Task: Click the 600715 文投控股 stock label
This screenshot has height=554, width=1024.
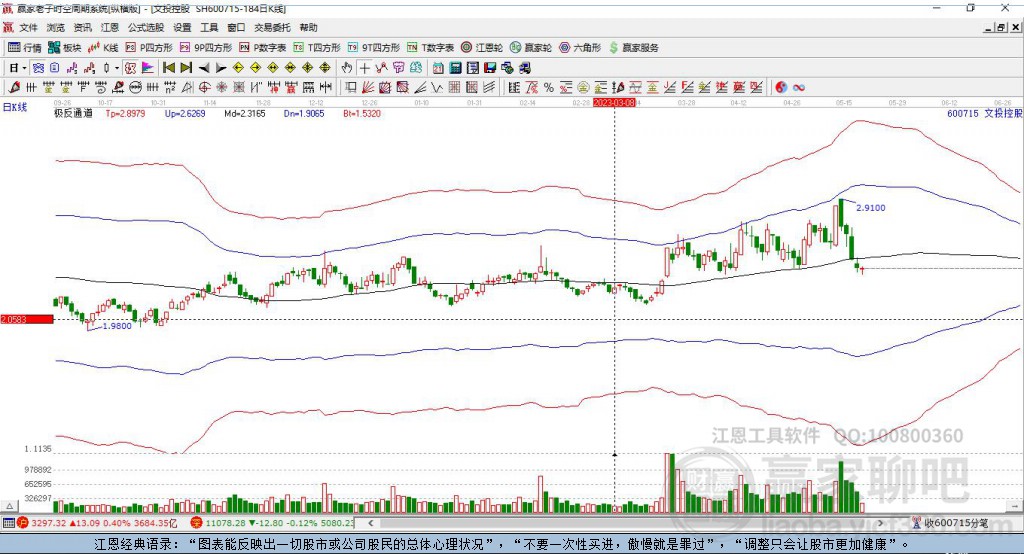Action: tap(985, 113)
